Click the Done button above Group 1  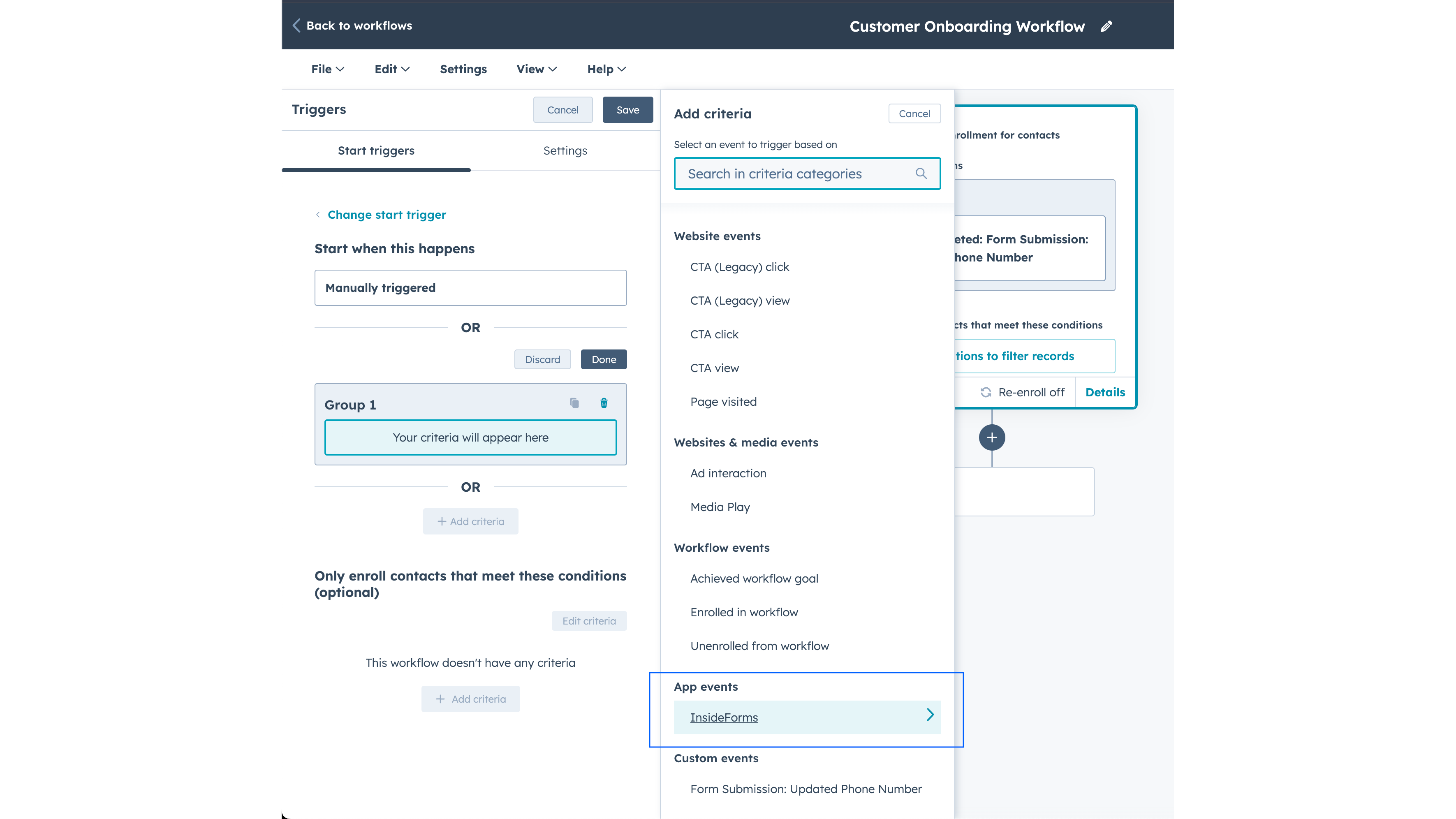603,359
